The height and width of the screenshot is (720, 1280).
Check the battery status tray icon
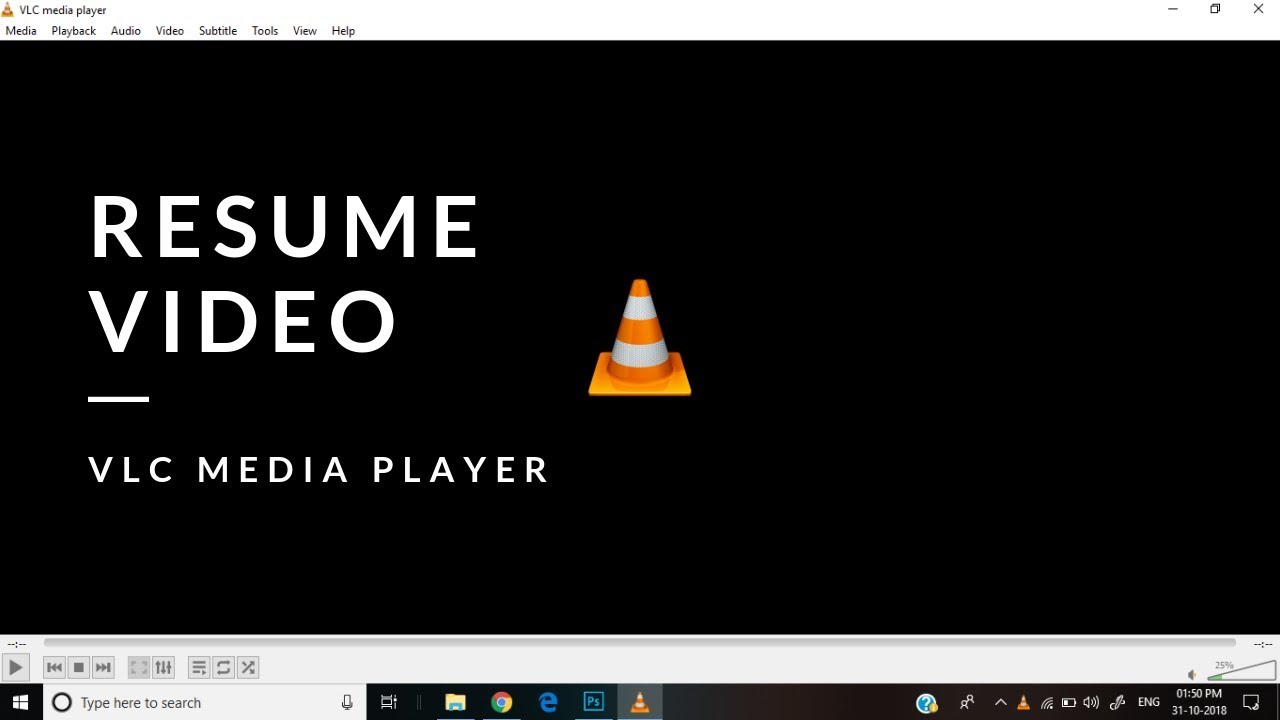tap(1069, 703)
